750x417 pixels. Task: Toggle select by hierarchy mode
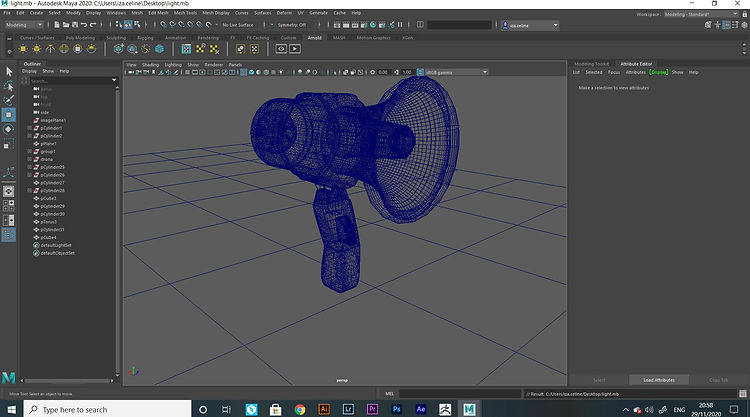119,24
